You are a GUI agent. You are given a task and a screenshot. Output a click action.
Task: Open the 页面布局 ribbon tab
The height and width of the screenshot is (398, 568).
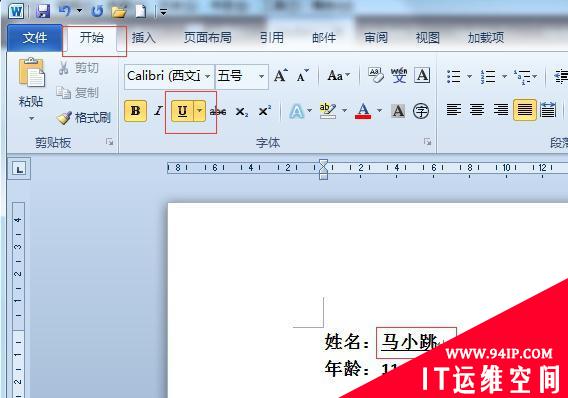[207, 38]
